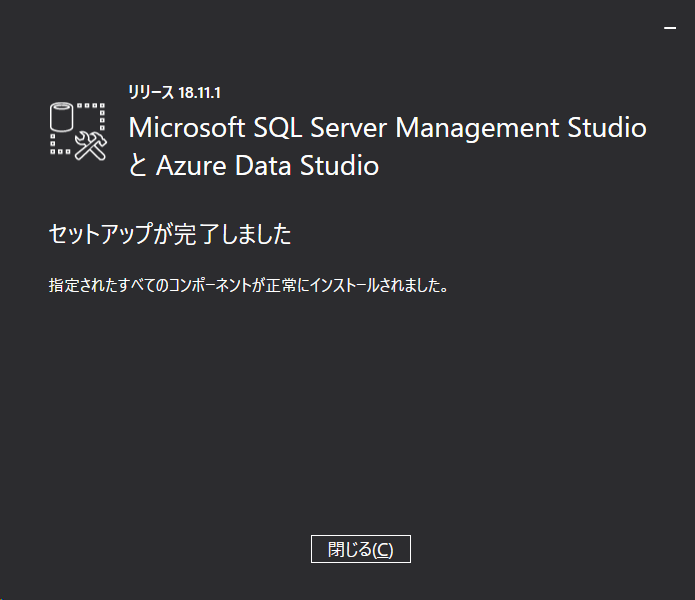Click the version number 18.11.1
The image size is (695, 600).
pos(199,93)
